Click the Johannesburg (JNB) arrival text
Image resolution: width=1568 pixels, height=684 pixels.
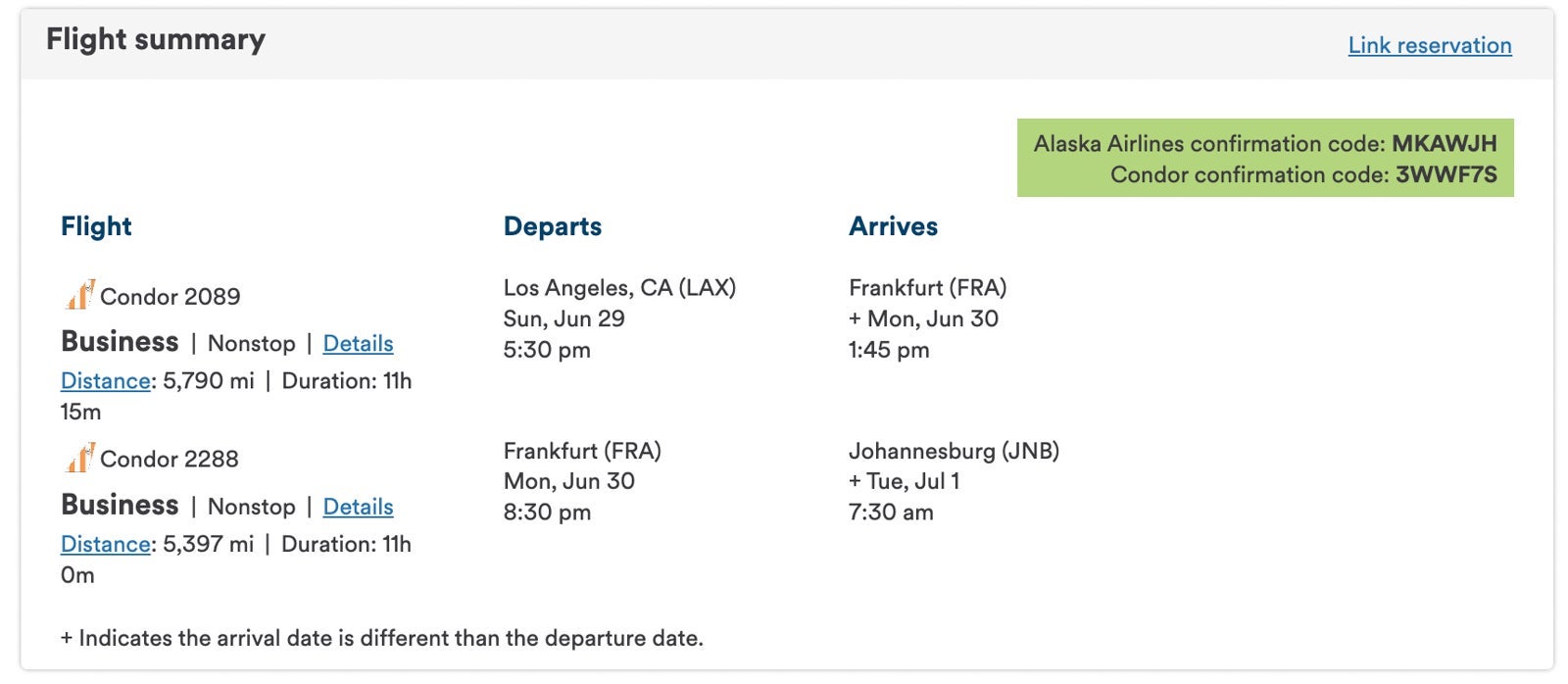pos(954,451)
